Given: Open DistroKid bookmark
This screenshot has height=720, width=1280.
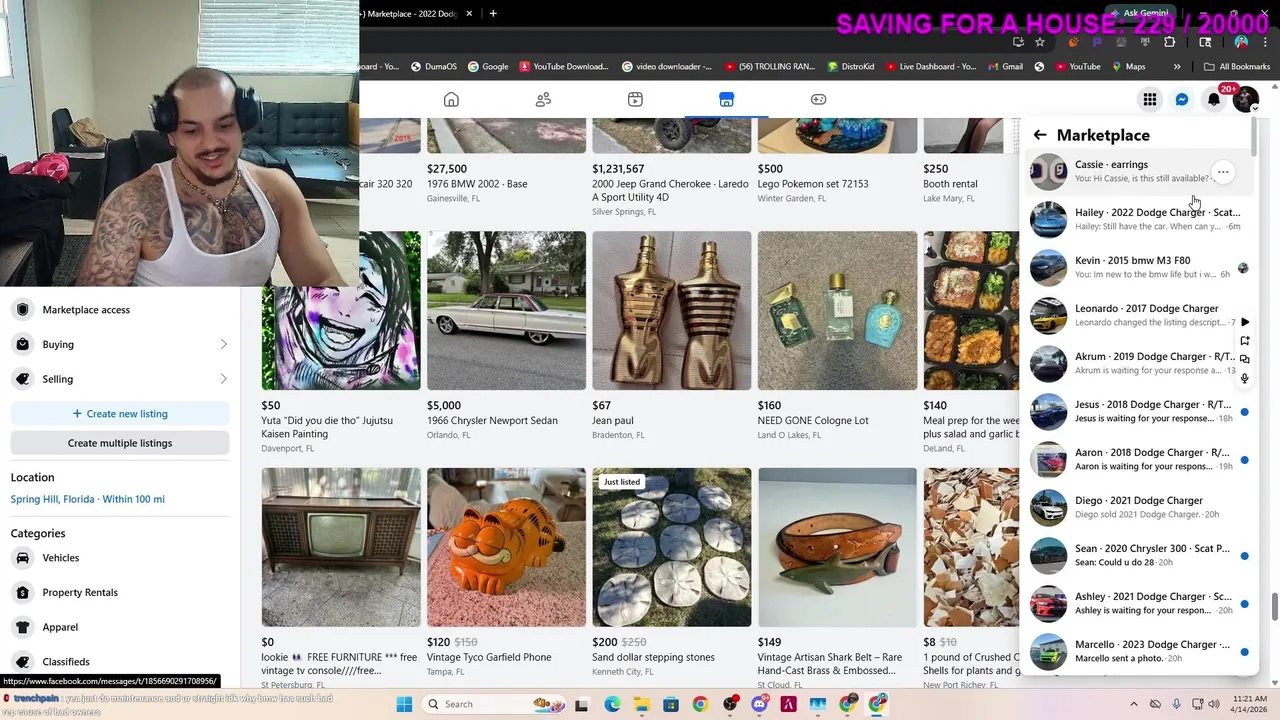Looking at the screenshot, I should 851,67.
